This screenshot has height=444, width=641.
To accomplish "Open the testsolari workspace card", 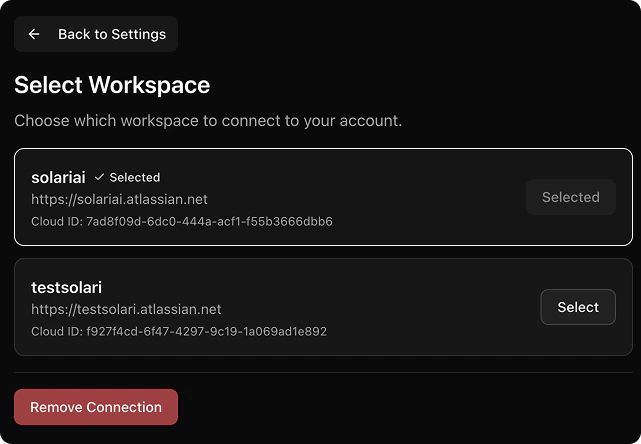I will pos(323,307).
